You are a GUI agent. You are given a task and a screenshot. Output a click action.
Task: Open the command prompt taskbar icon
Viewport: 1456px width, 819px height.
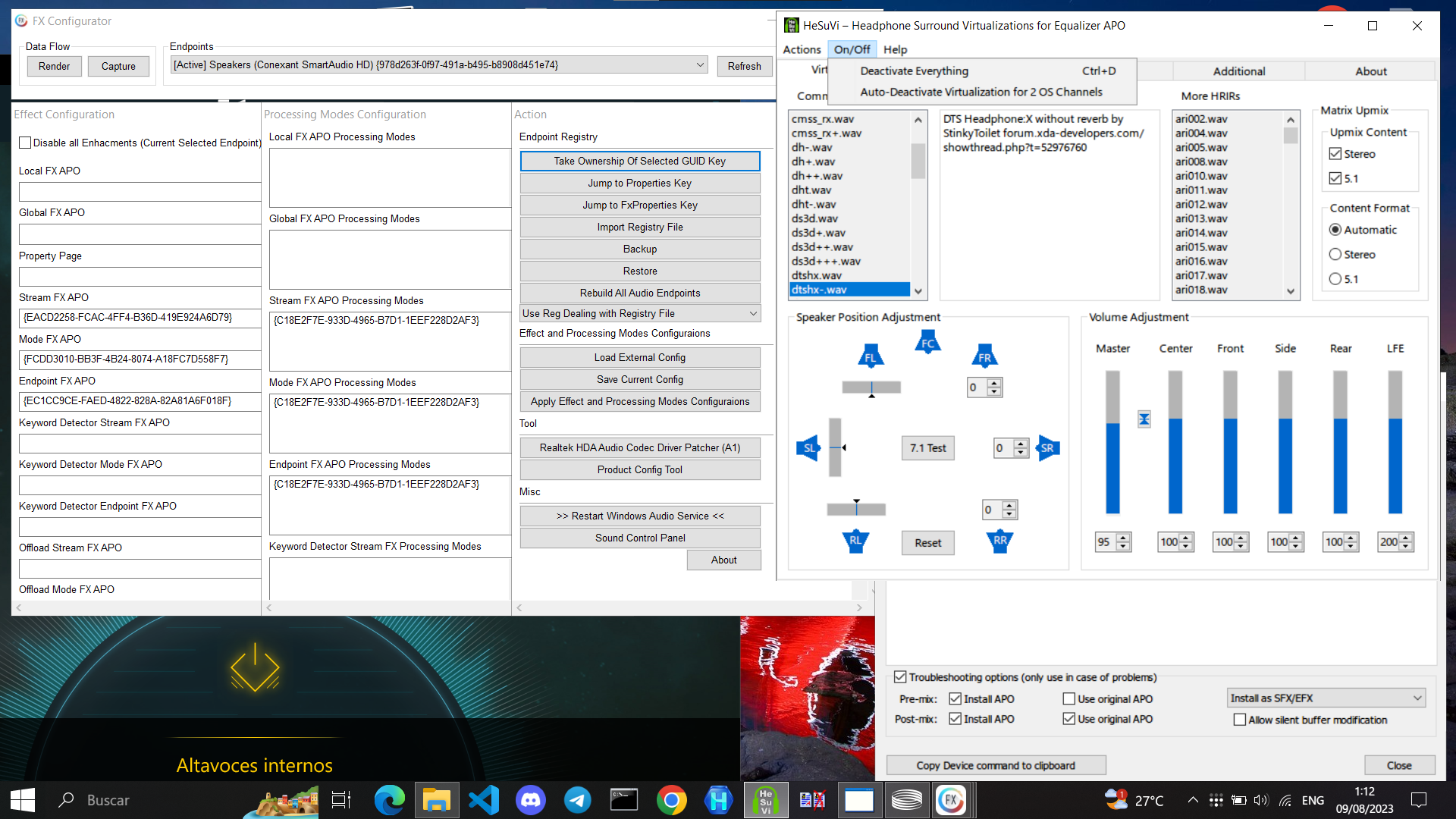click(x=625, y=800)
